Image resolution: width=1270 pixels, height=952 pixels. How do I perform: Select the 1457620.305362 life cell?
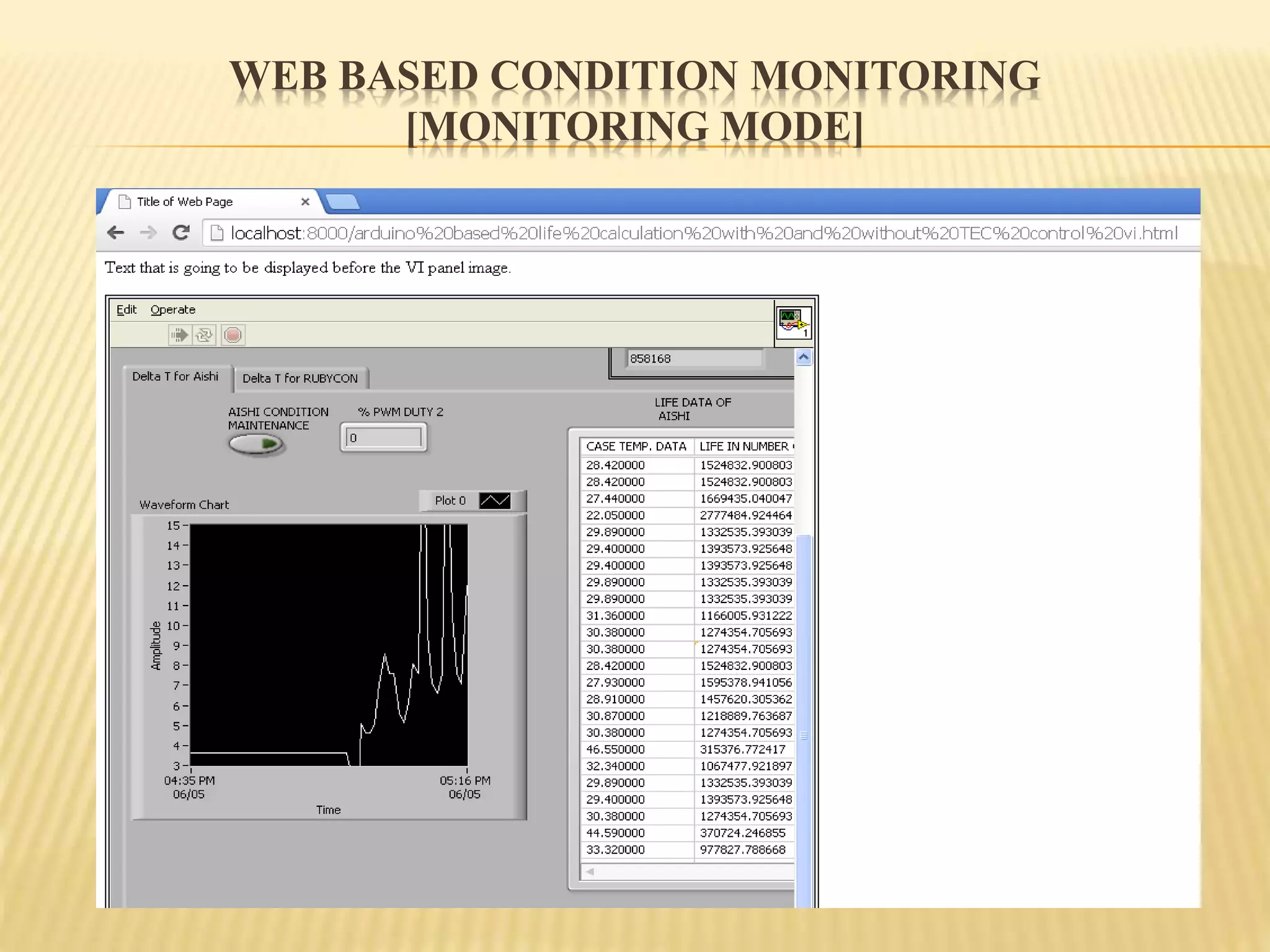click(744, 699)
